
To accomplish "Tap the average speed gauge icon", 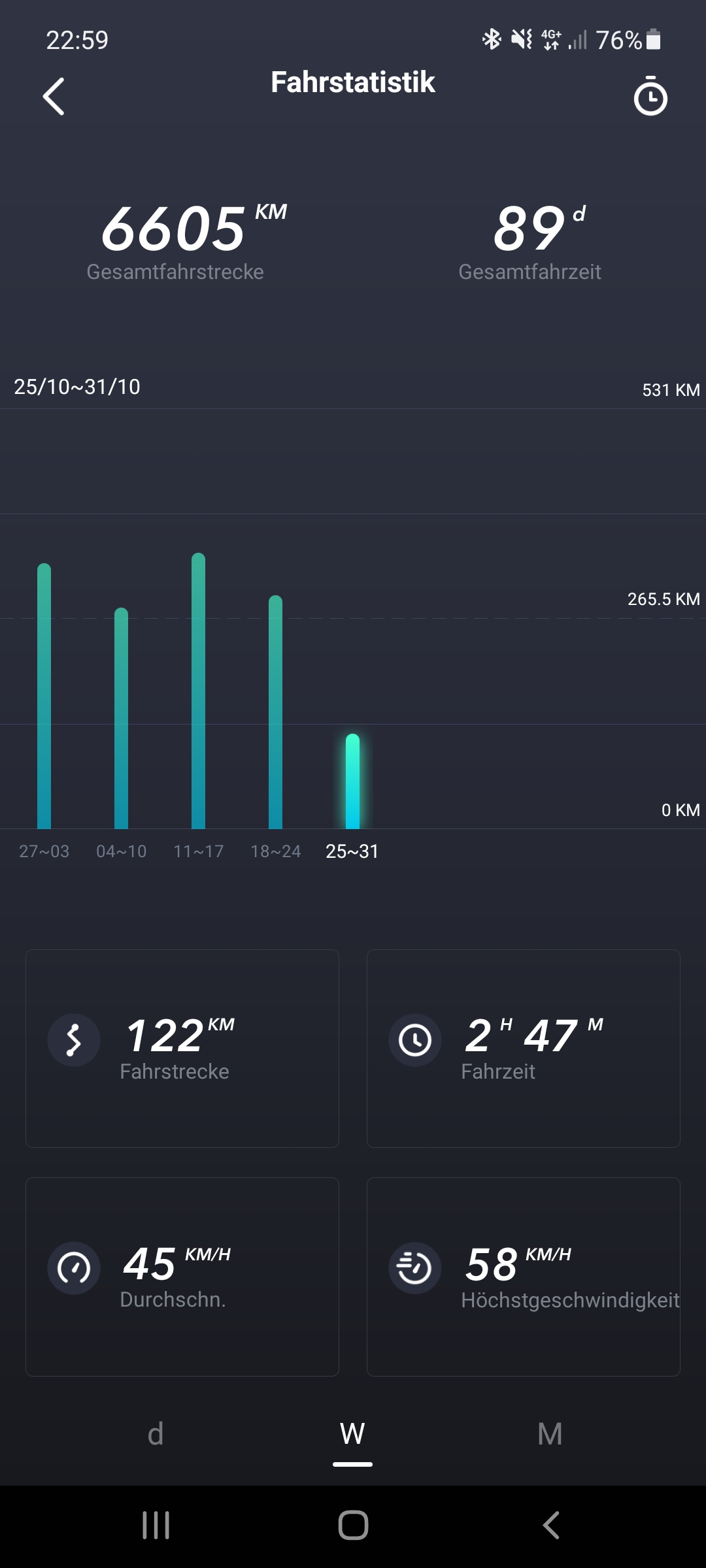I will pyautogui.click(x=74, y=1268).
